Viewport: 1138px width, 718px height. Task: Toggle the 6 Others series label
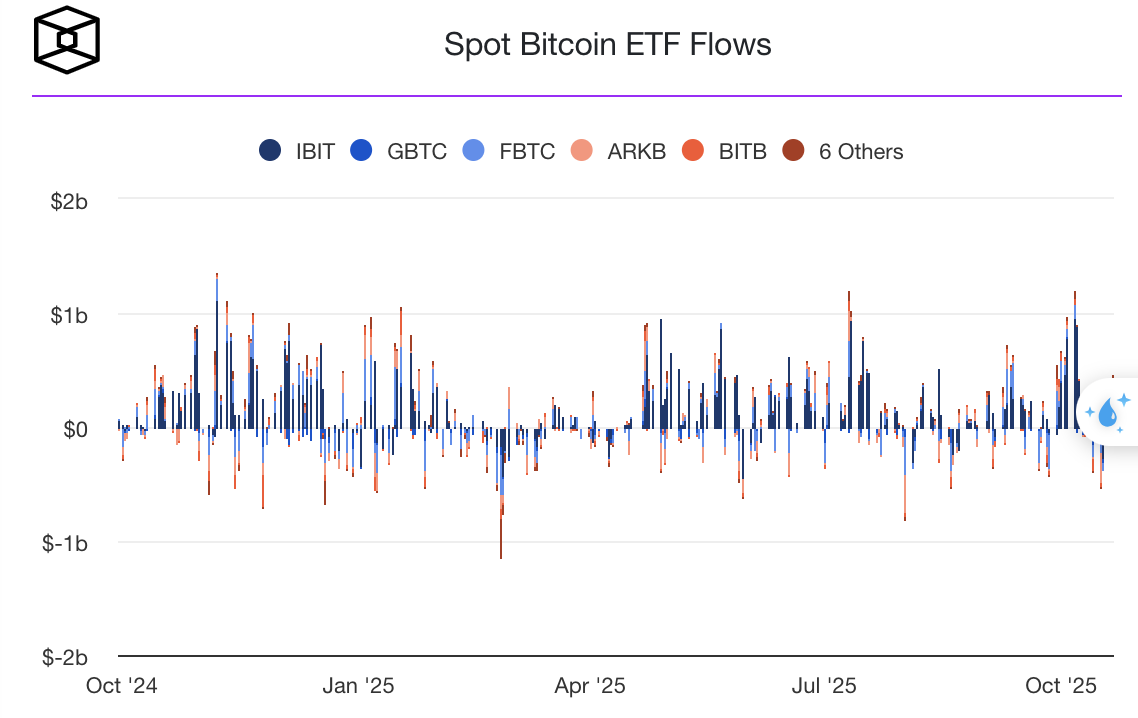pyautogui.click(x=860, y=152)
